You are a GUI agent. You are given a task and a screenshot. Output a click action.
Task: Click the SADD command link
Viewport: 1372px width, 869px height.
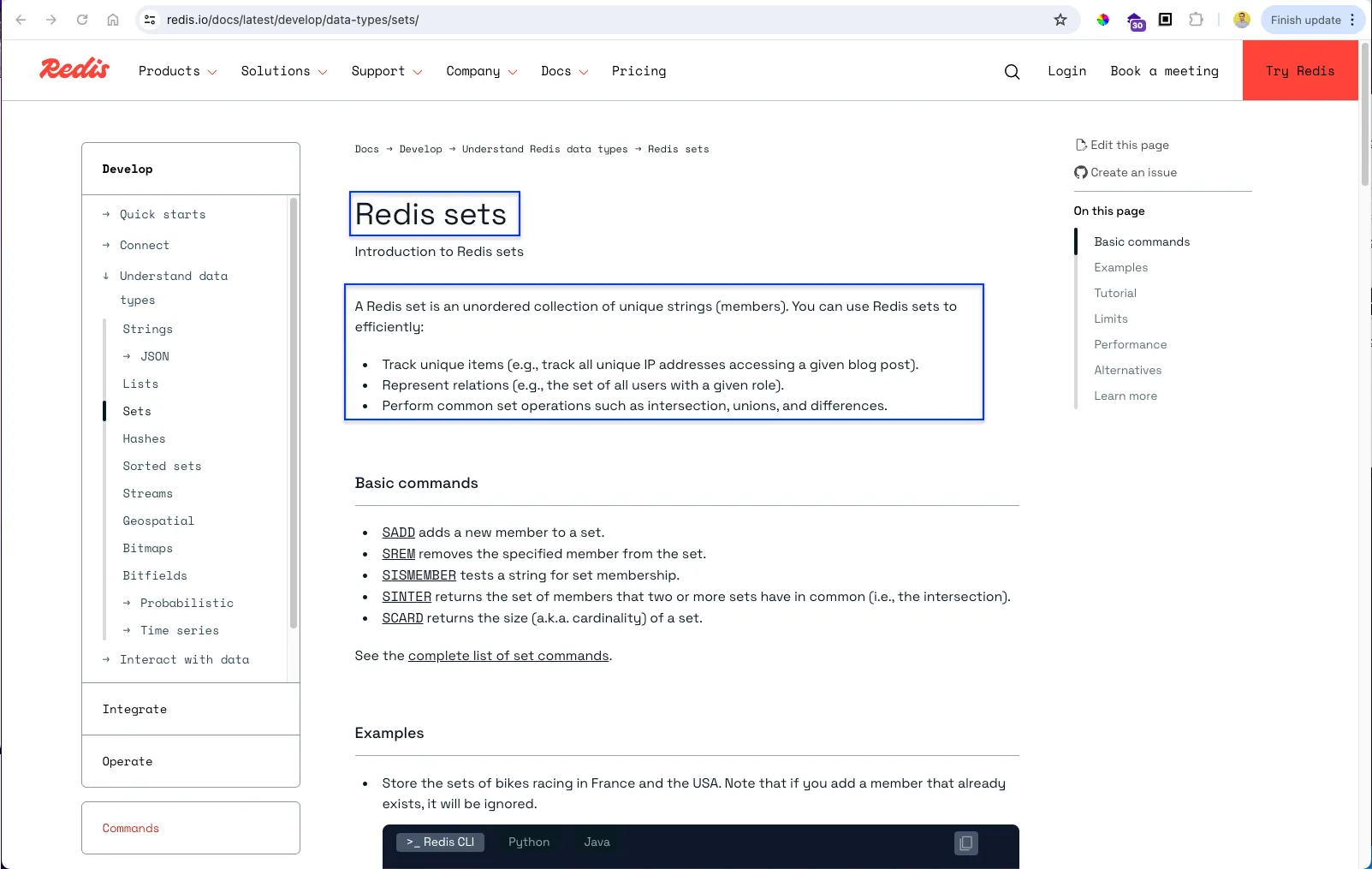(x=398, y=533)
